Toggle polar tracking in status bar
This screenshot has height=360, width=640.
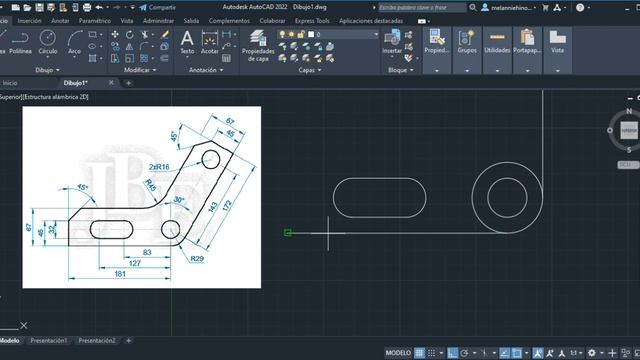(464, 353)
